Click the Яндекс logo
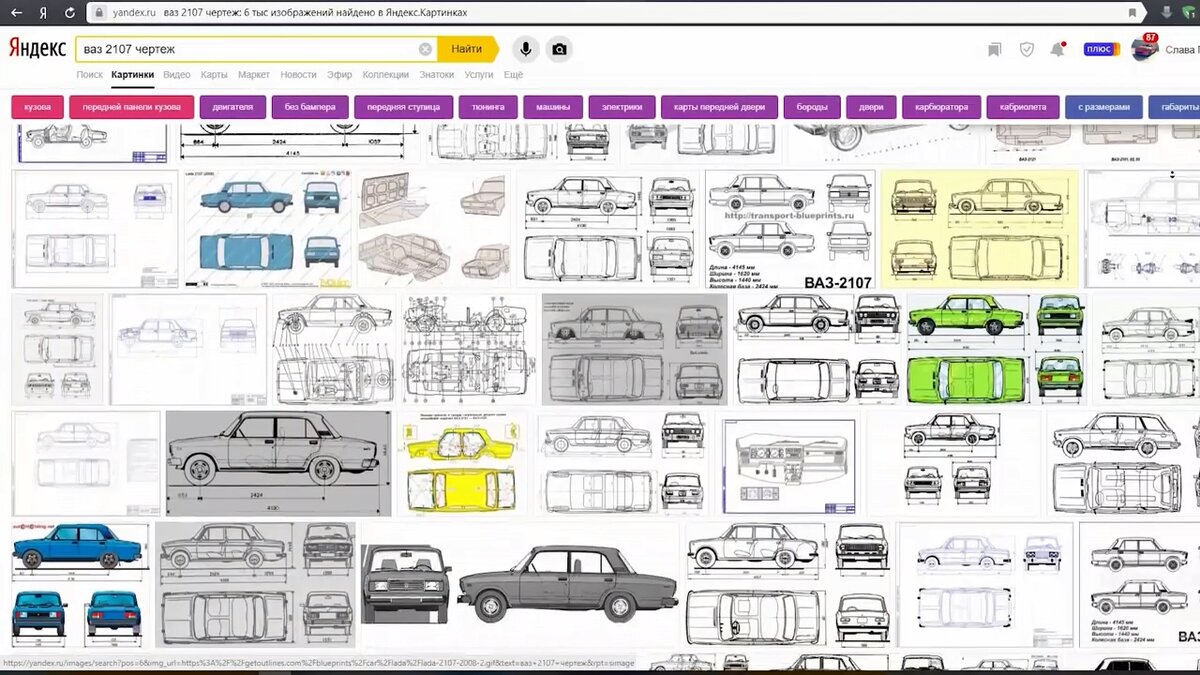 click(38, 48)
